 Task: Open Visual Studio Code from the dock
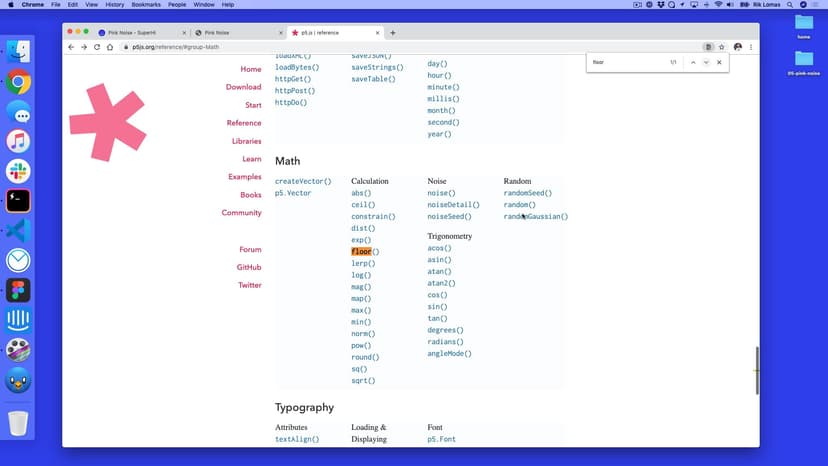[18, 230]
